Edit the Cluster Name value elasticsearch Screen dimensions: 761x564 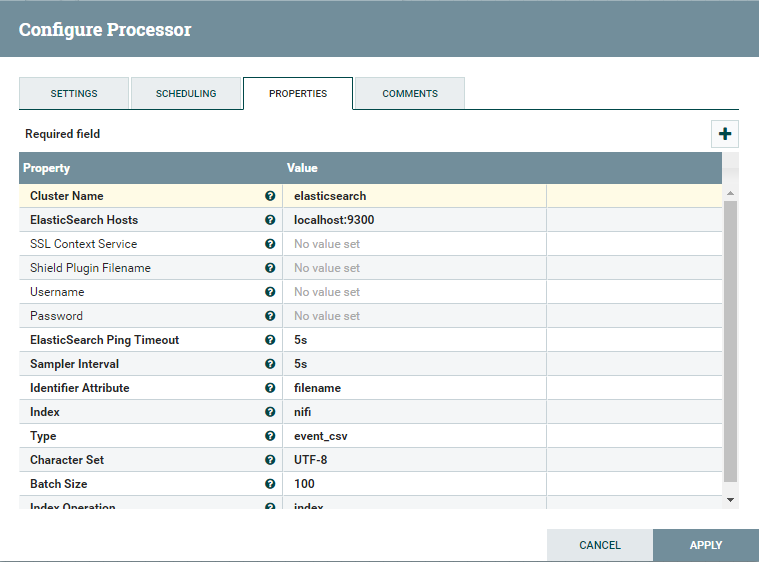click(x=413, y=196)
